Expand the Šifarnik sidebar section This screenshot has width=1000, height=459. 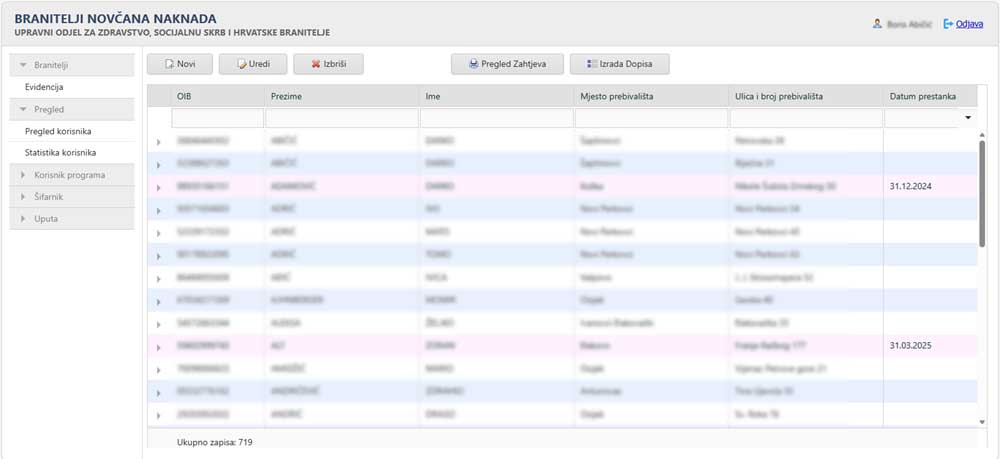(x=71, y=197)
